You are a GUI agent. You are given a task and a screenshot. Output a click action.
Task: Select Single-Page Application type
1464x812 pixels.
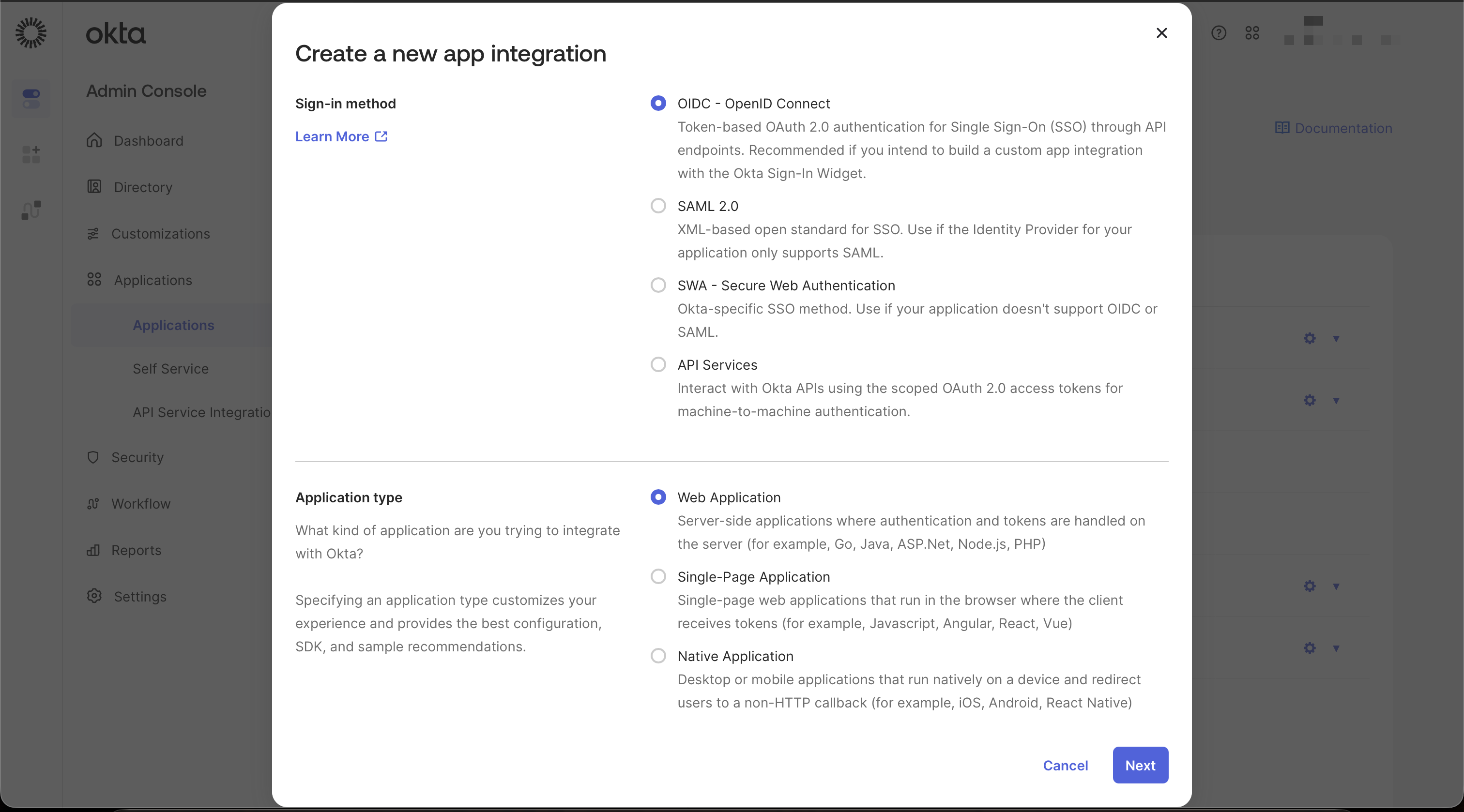coord(658,576)
